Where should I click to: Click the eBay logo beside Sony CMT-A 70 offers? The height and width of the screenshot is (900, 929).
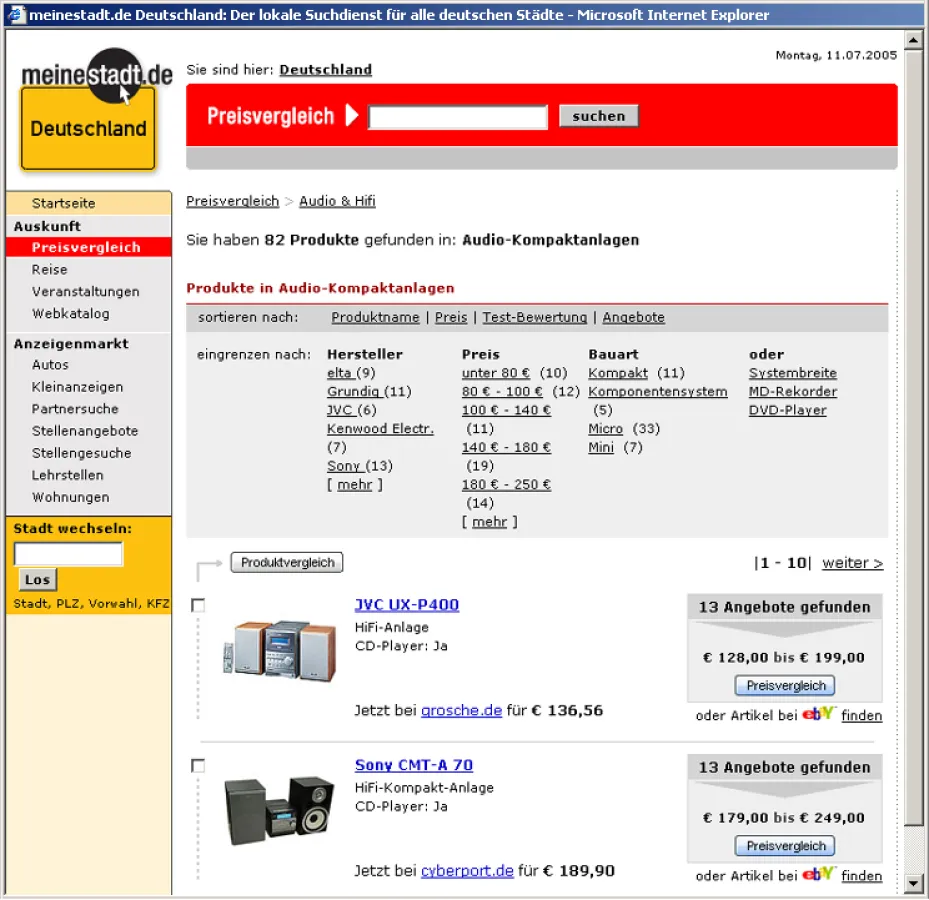click(x=818, y=874)
